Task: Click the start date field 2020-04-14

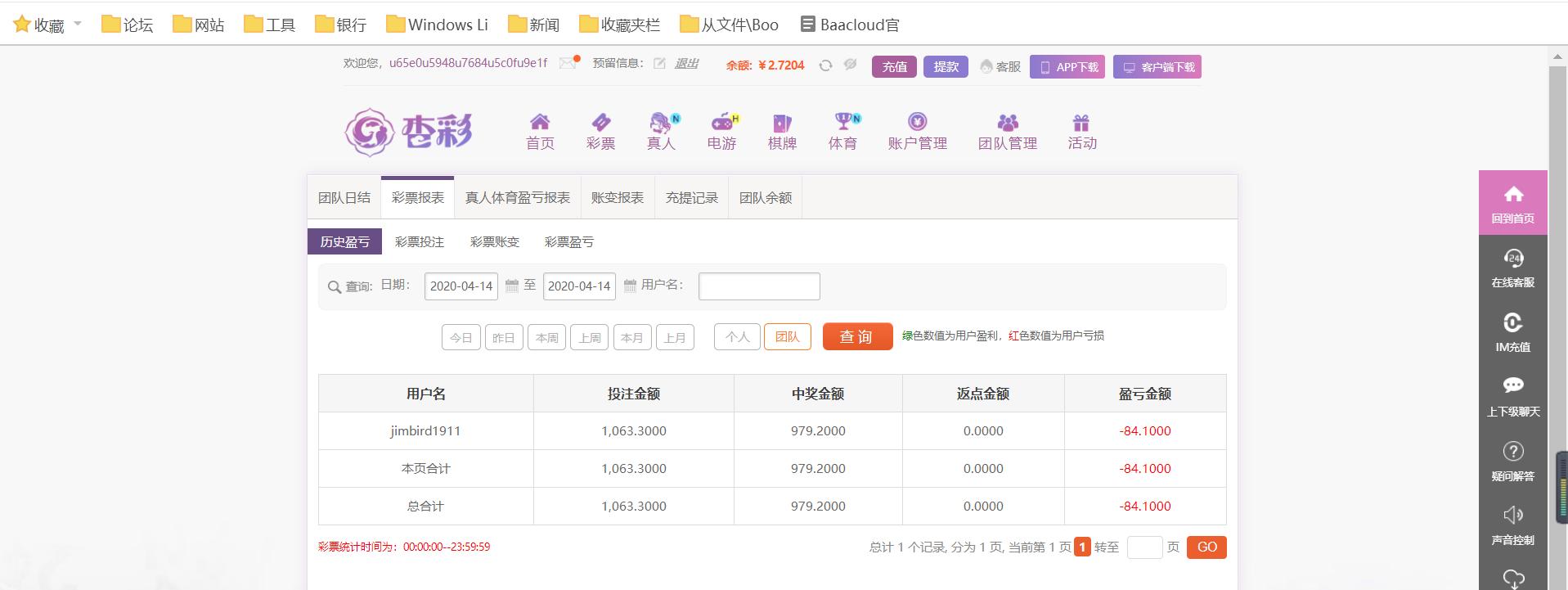Action: tap(461, 286)
